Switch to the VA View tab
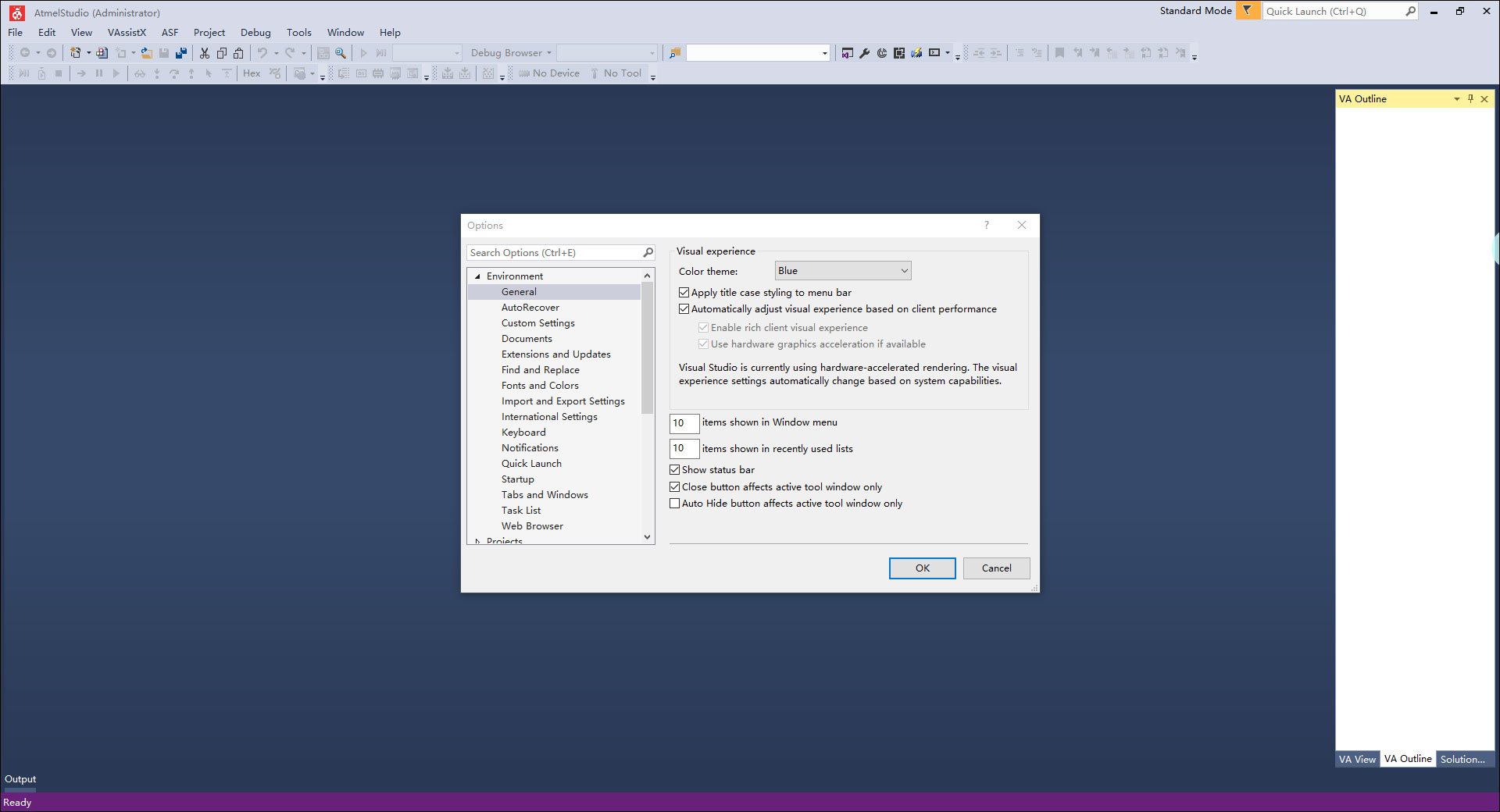This screenshot has height=812, width=1500. (1357, 759)
